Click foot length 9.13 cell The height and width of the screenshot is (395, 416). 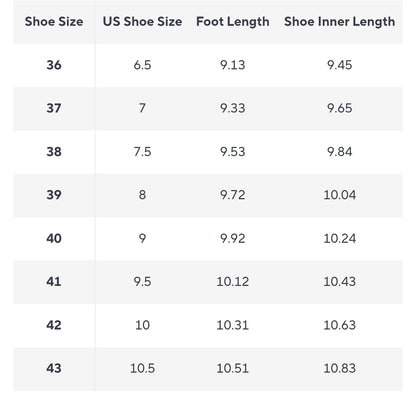pos(233,65)
